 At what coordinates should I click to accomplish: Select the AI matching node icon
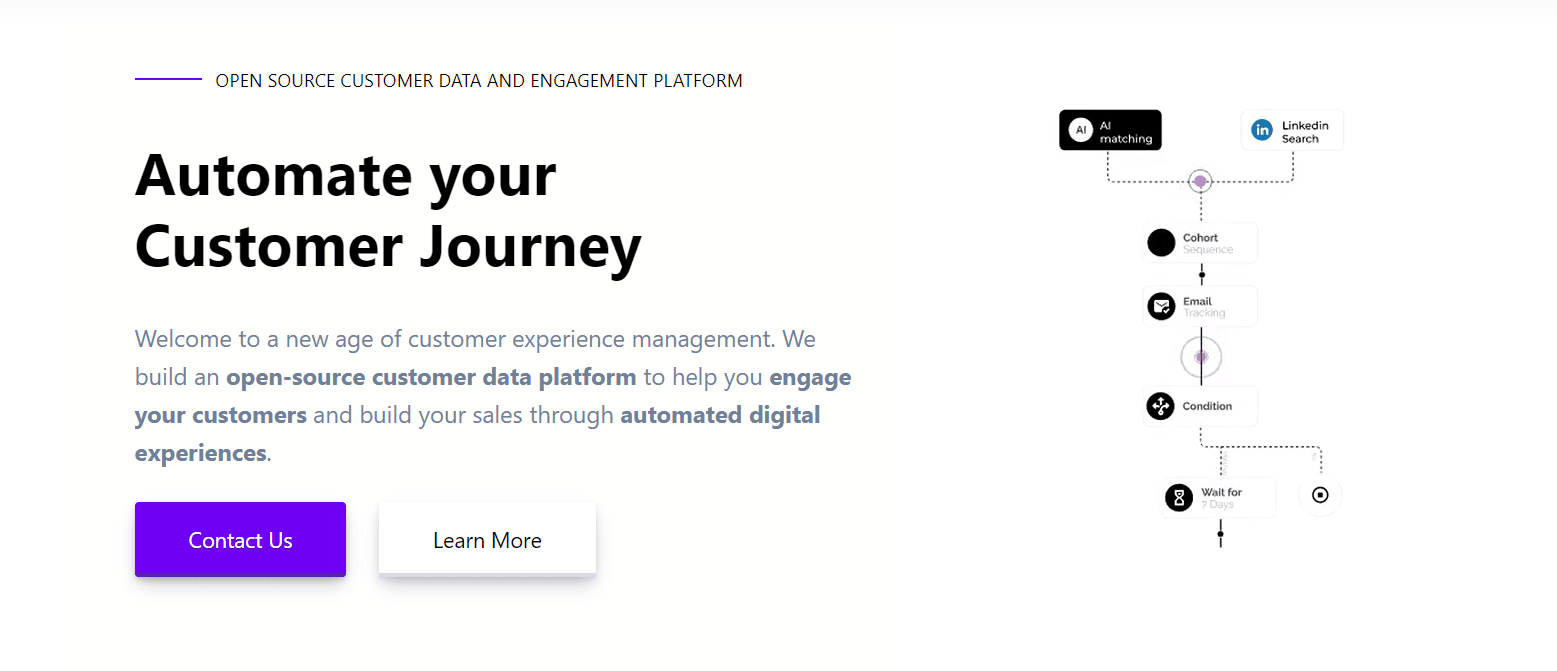coord(1081,129)
